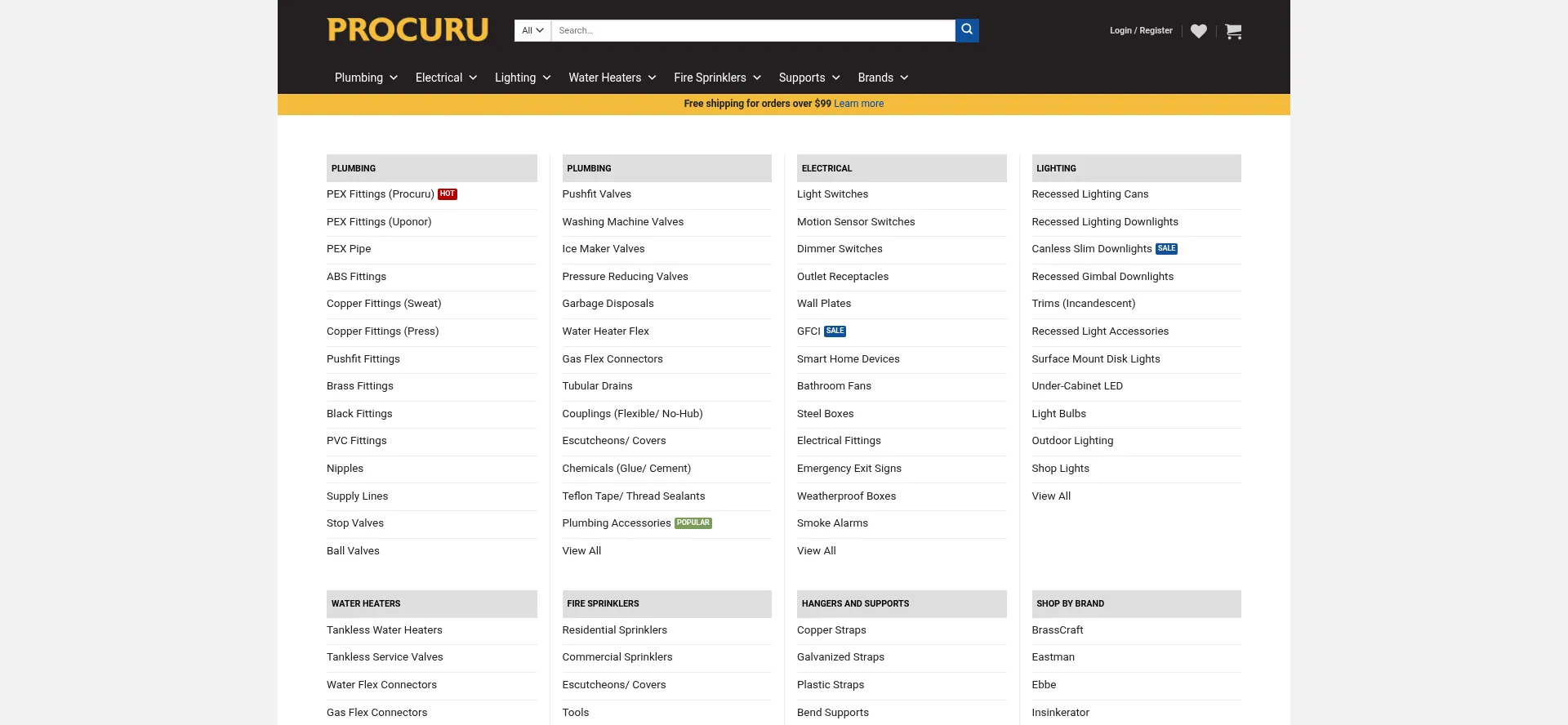The height and width of the screenshot is (725, 1568).
Task: Select Recessed Gimbal Downlights
Action: pyautogui.click(x=1102, y=277)
